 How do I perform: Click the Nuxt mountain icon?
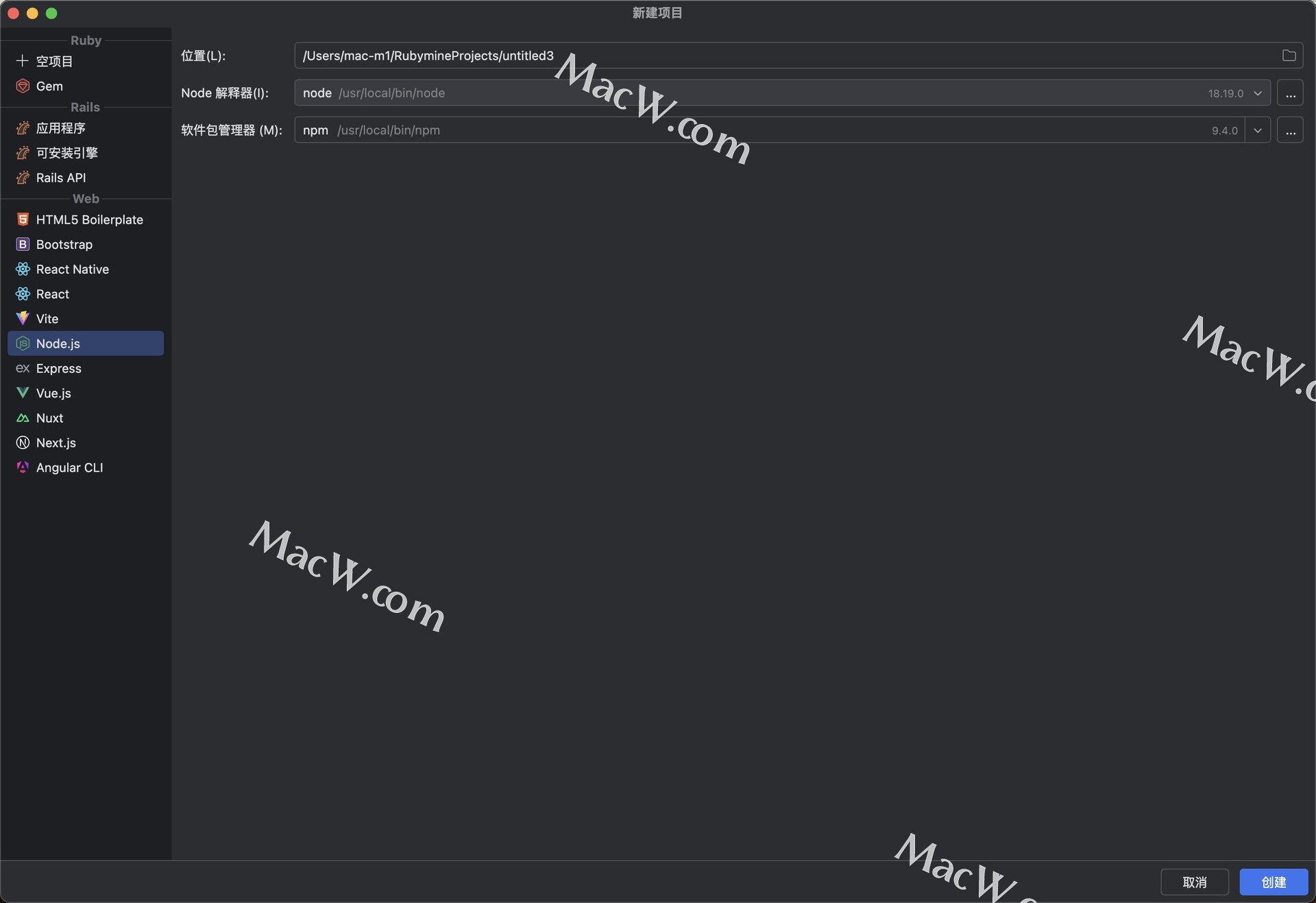pos(23,418)
